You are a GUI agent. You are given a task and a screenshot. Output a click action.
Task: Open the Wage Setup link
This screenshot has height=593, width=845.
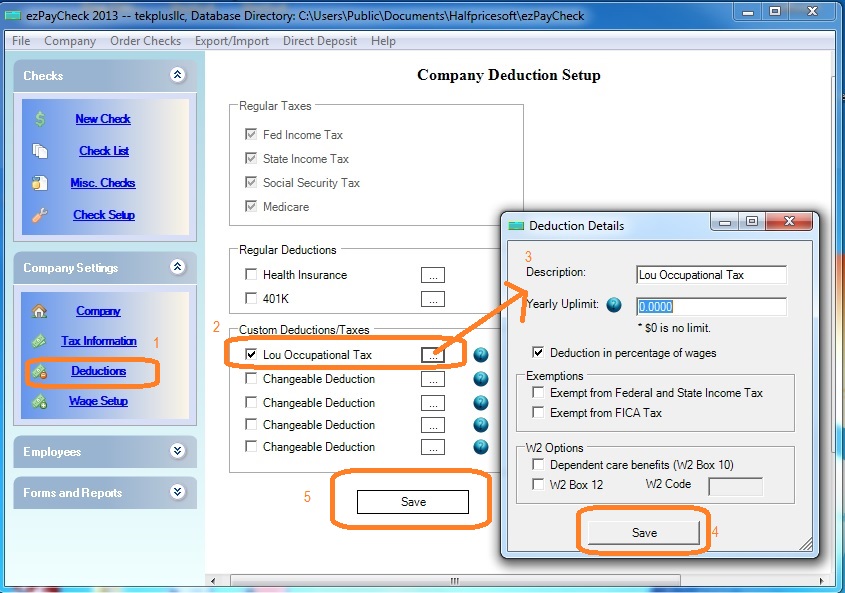click(98, 401)
